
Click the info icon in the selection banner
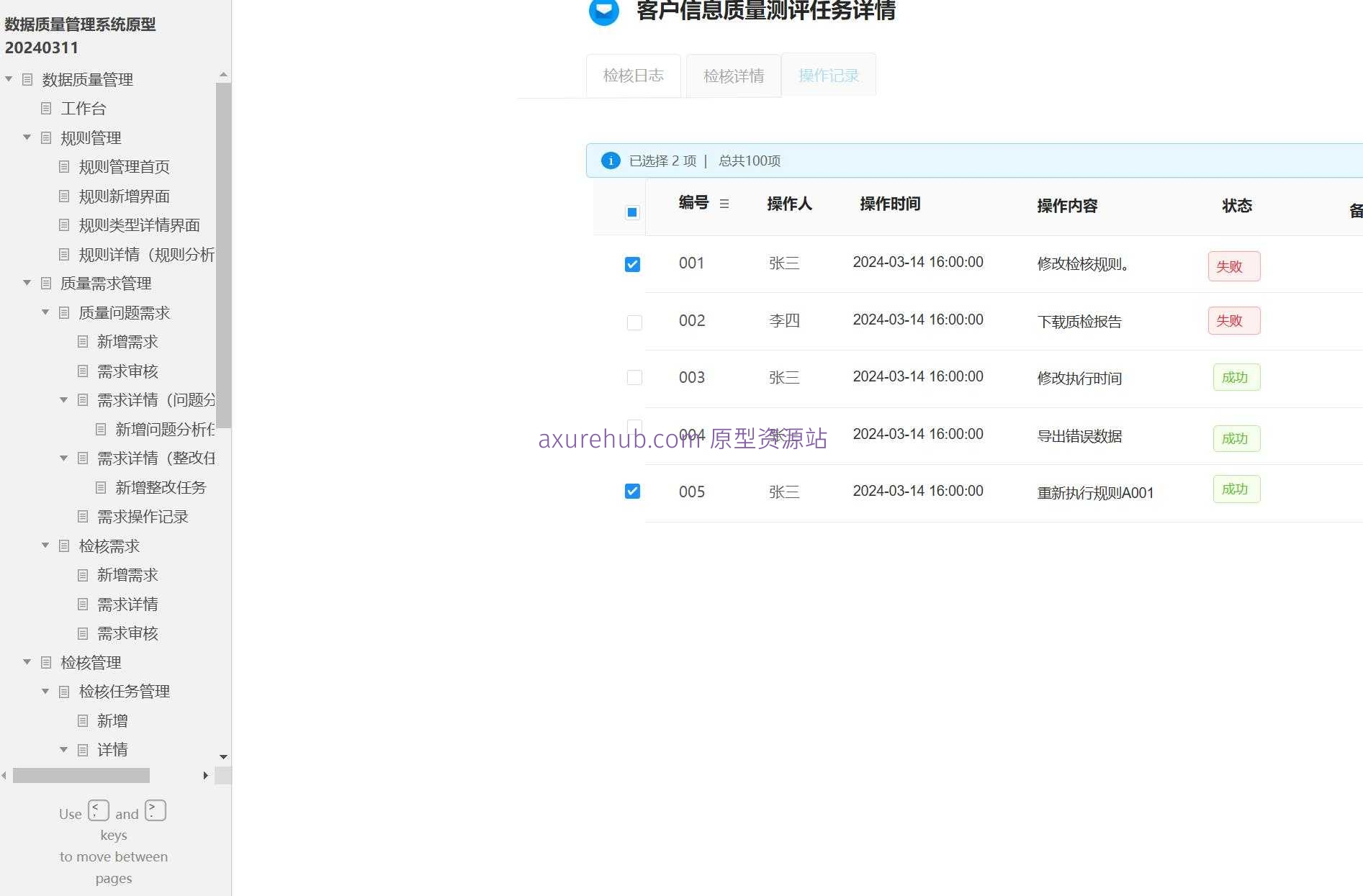point(610,160)
